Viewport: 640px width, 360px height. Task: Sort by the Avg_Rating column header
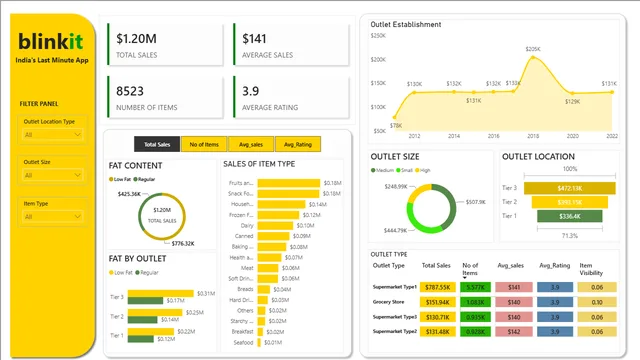coord(554,265)
